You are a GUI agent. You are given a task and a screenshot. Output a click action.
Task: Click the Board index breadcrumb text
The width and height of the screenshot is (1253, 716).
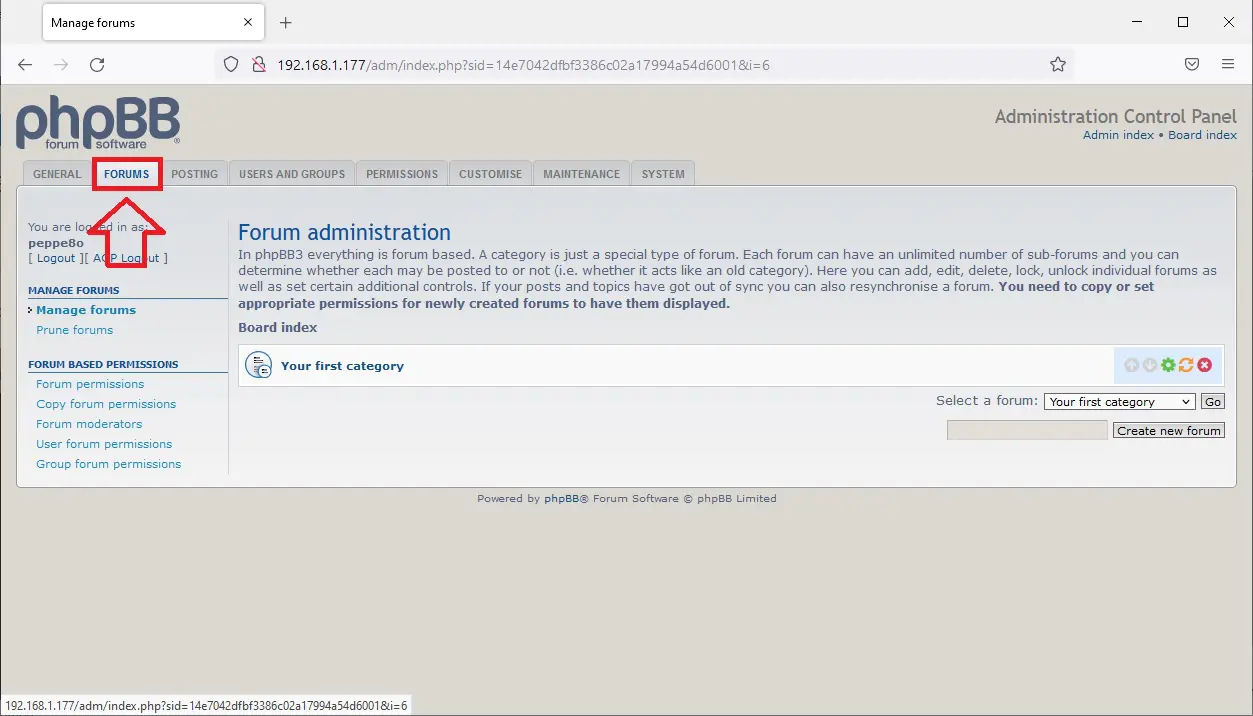278,327
